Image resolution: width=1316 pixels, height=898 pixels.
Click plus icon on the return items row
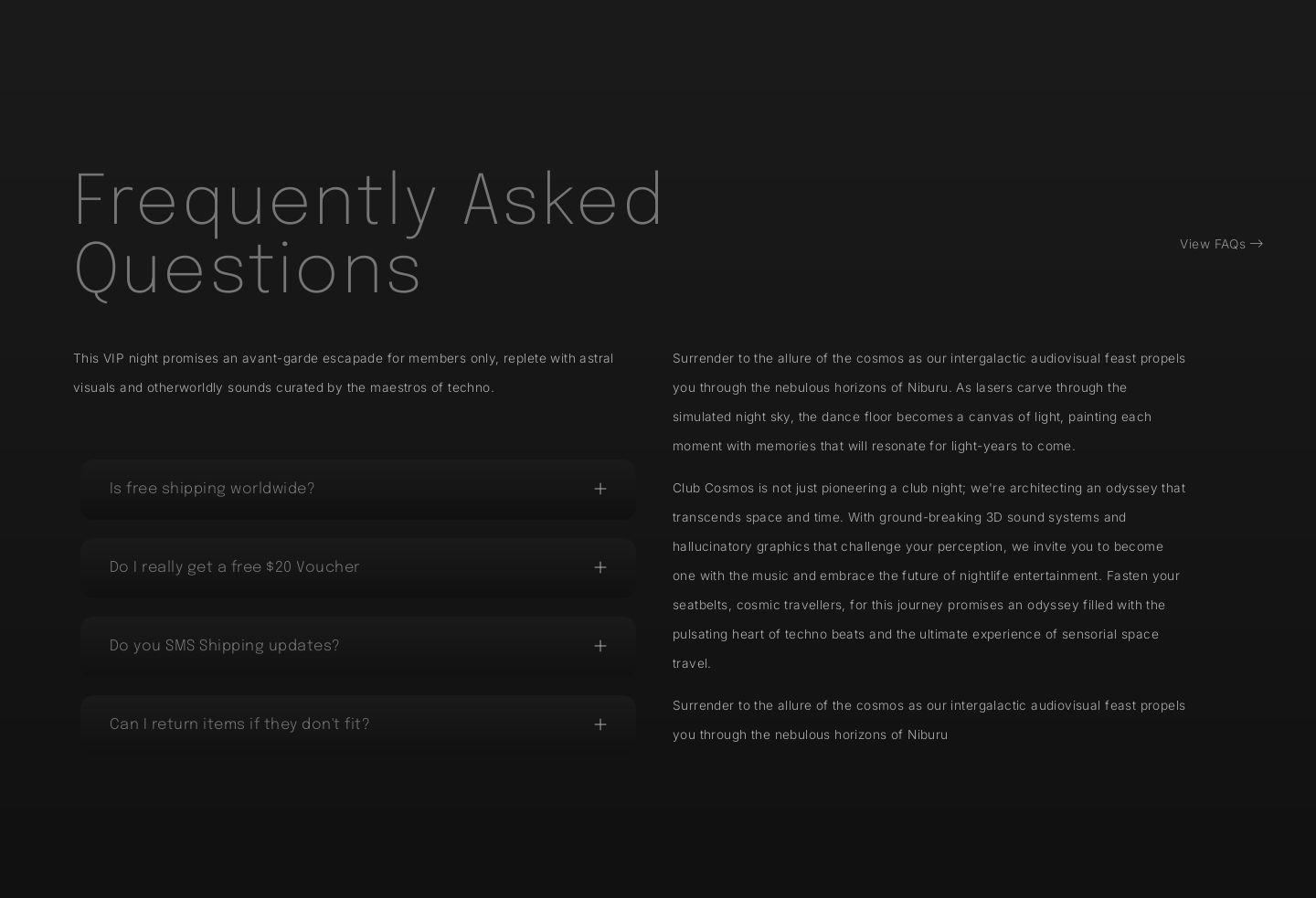(x=600, y=725)
